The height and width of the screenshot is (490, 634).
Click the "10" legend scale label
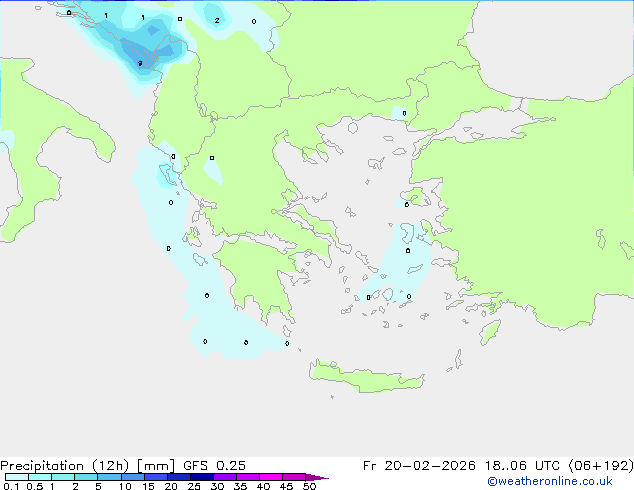point(125,486)
